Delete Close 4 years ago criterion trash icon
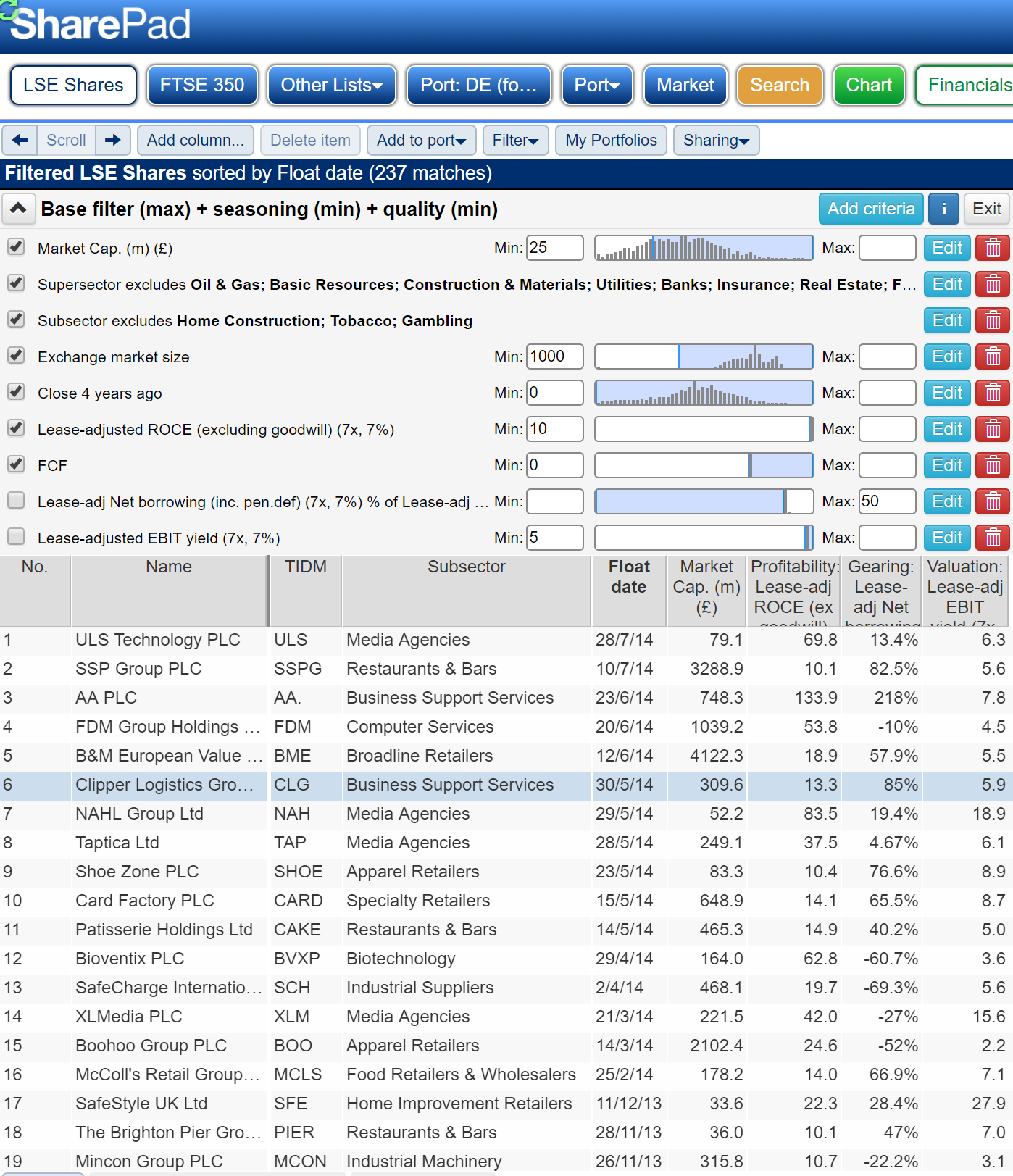1013x1176 pixels. (993, 393)
